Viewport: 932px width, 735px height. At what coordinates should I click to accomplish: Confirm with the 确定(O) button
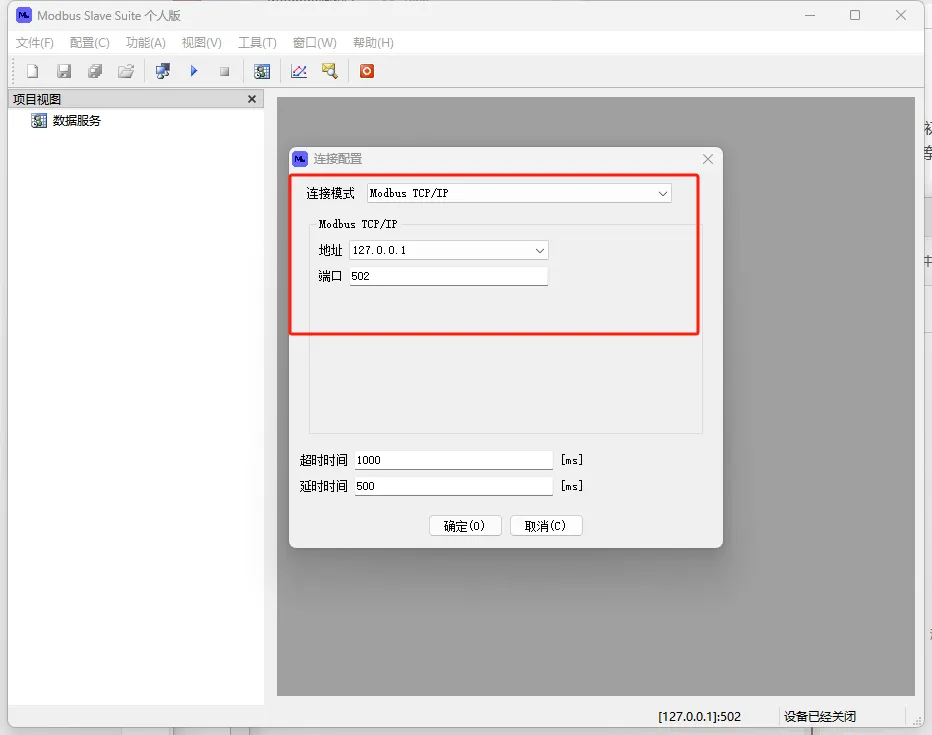point(465,526)
